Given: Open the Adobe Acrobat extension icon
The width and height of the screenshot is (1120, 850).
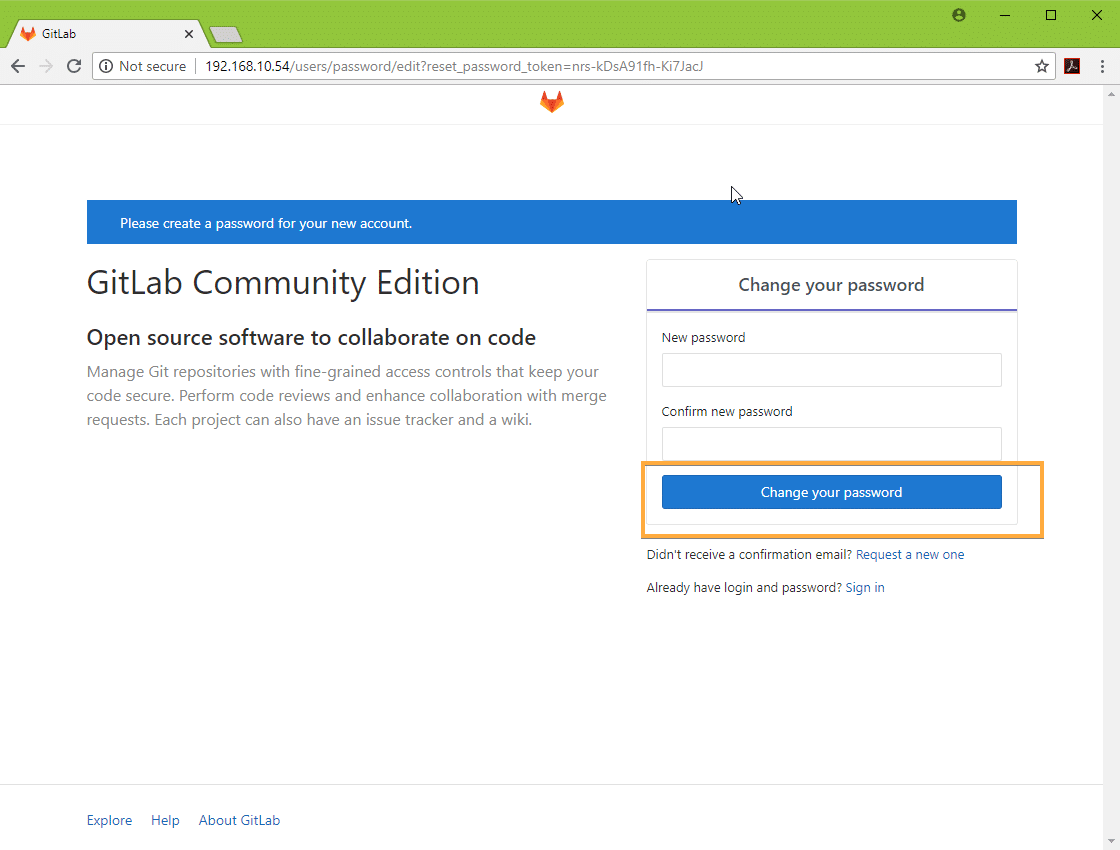Looking at the screenshot, I should (x=1072, y=66).
